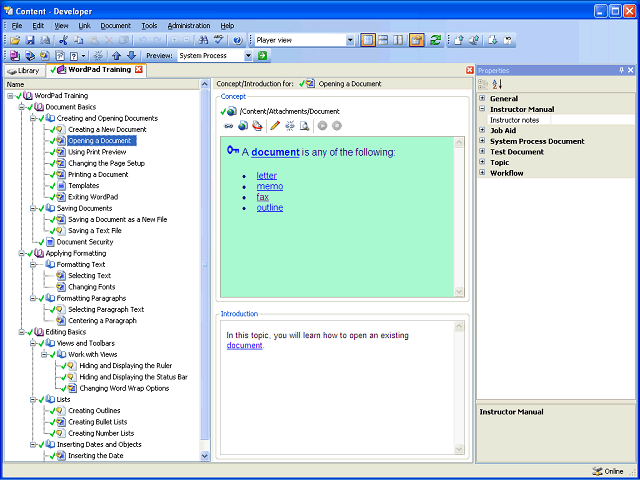Toggle the vertical split layout button
Screen dimensions: 640x480
click(398, 40)
